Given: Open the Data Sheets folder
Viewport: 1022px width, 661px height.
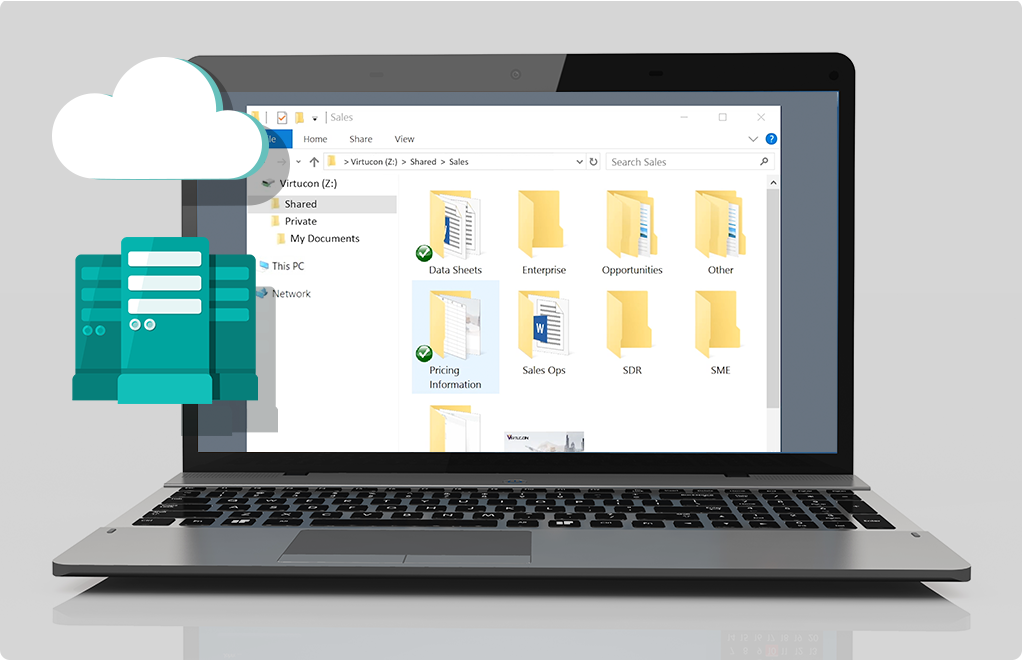Looking at the screenshot, I should click(455, 232).
